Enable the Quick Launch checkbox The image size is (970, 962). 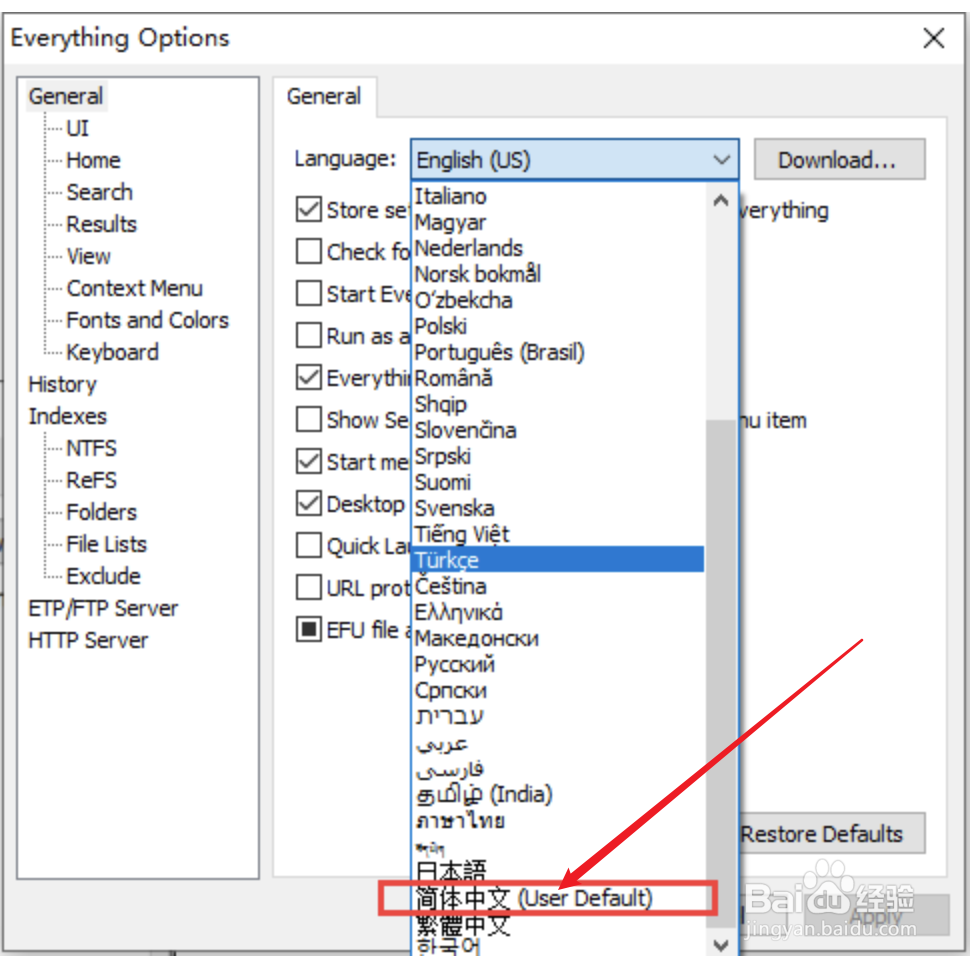click(x=308, y=545)
